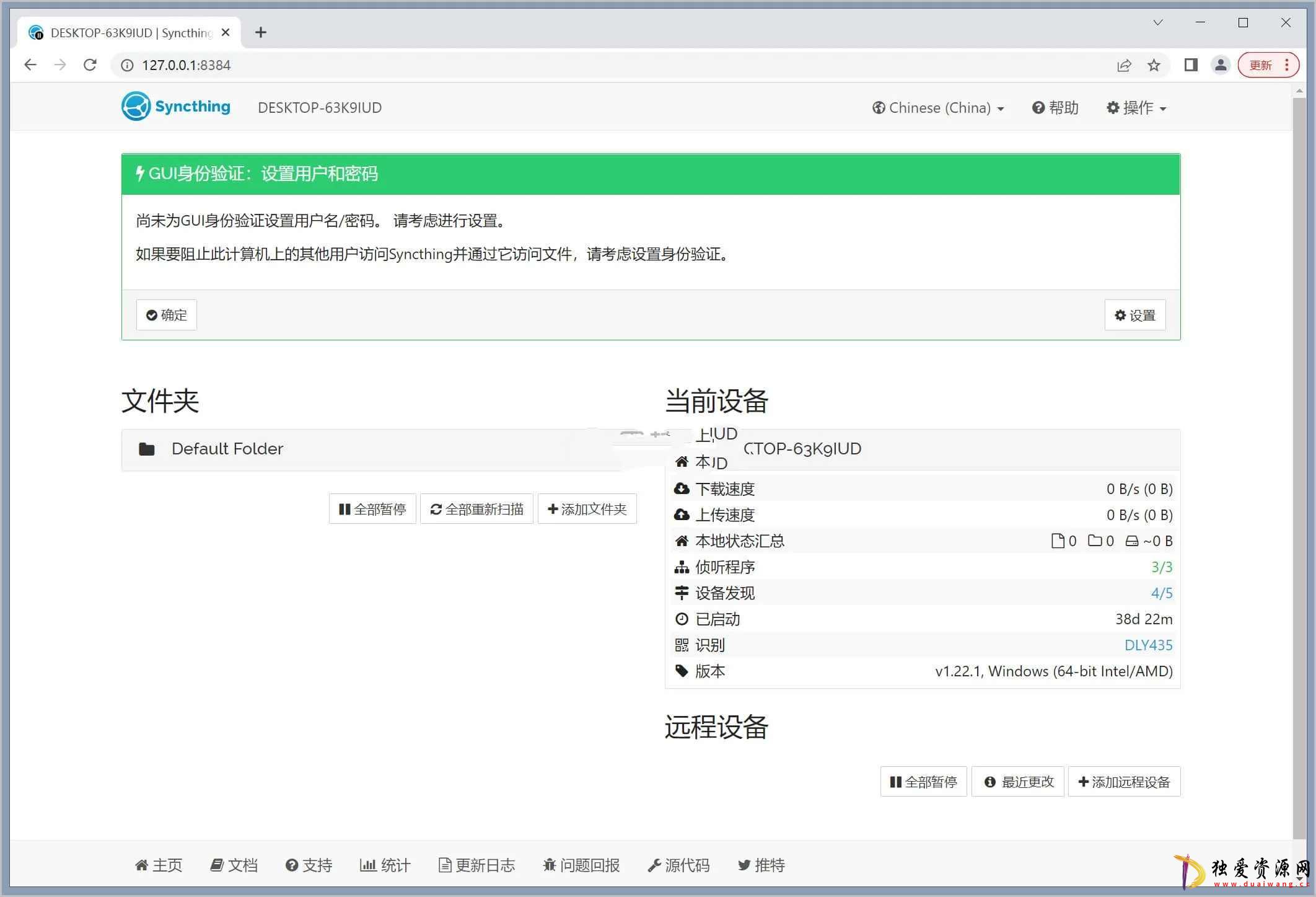Click 添加远程设备 to add a device
Viewport: 1316px width, 897px height.
[x=1124, y=782]
